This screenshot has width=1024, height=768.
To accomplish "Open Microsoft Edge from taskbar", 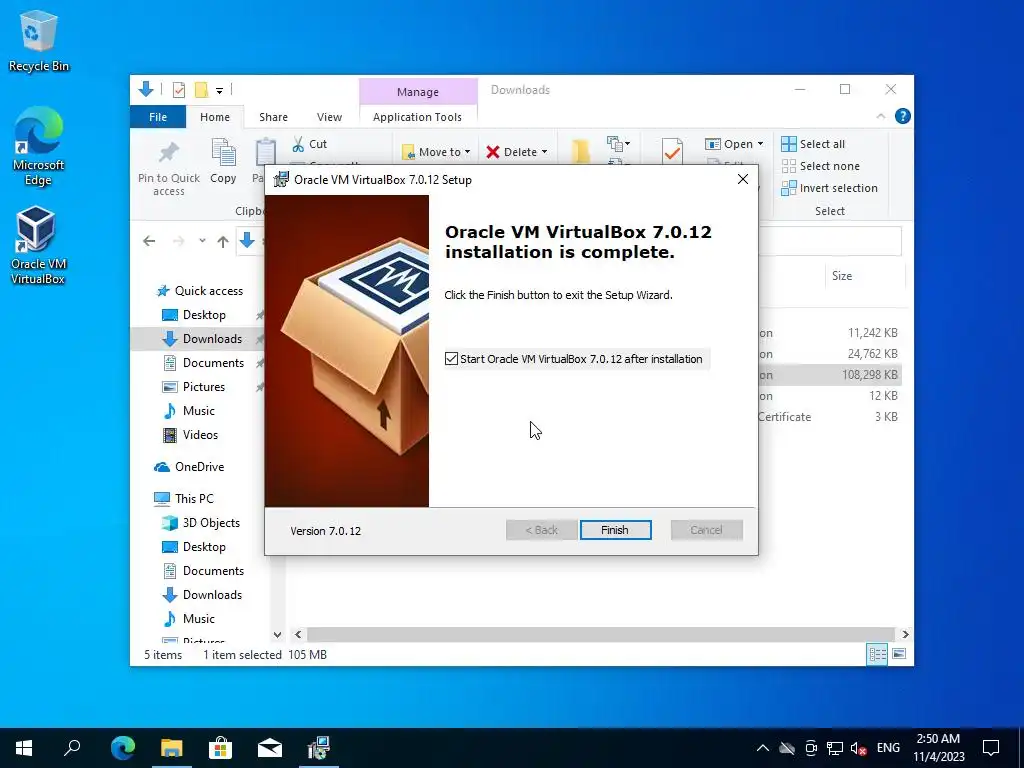I will click(x=122, y=748).
